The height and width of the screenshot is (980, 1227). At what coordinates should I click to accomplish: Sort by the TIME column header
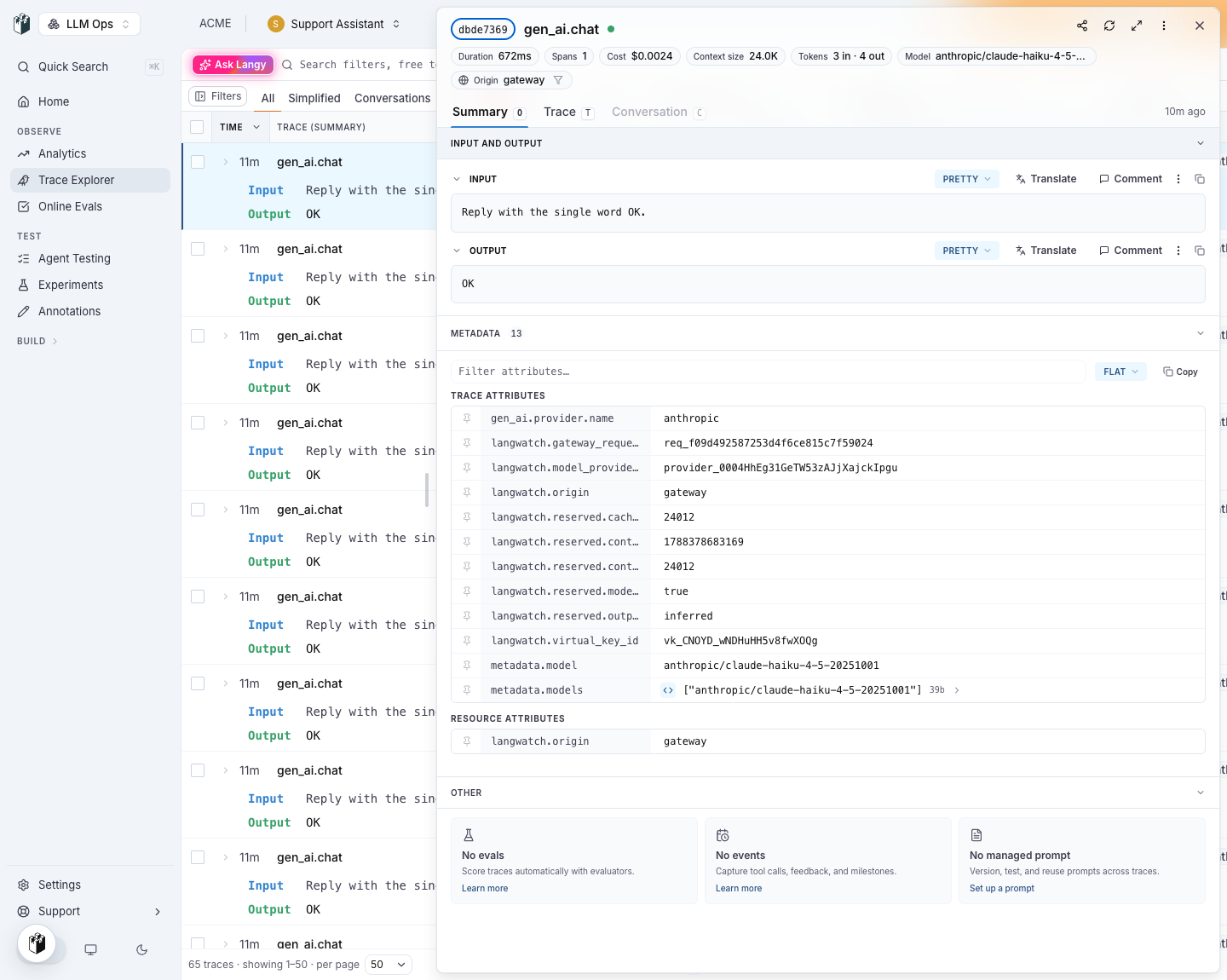[x=239, y=127]
